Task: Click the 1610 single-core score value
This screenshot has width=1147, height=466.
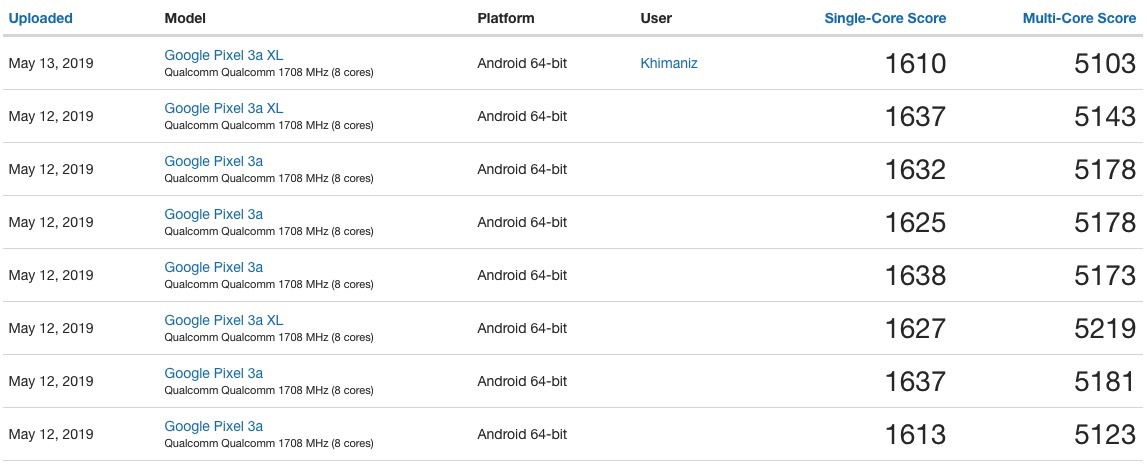Action: pos(916,64)
